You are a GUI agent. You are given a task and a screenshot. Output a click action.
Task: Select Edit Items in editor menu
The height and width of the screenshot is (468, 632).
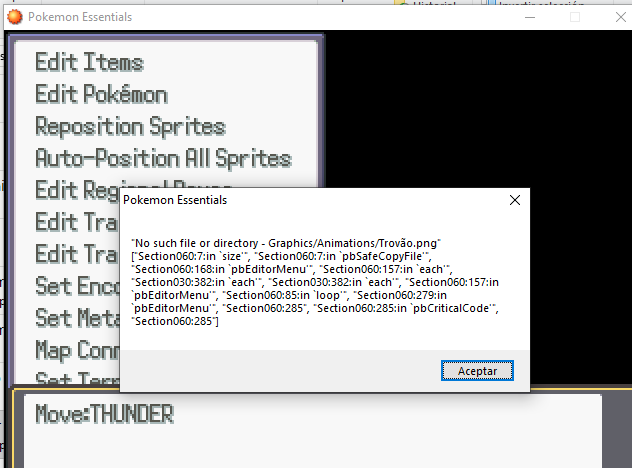tap(89, 63)
